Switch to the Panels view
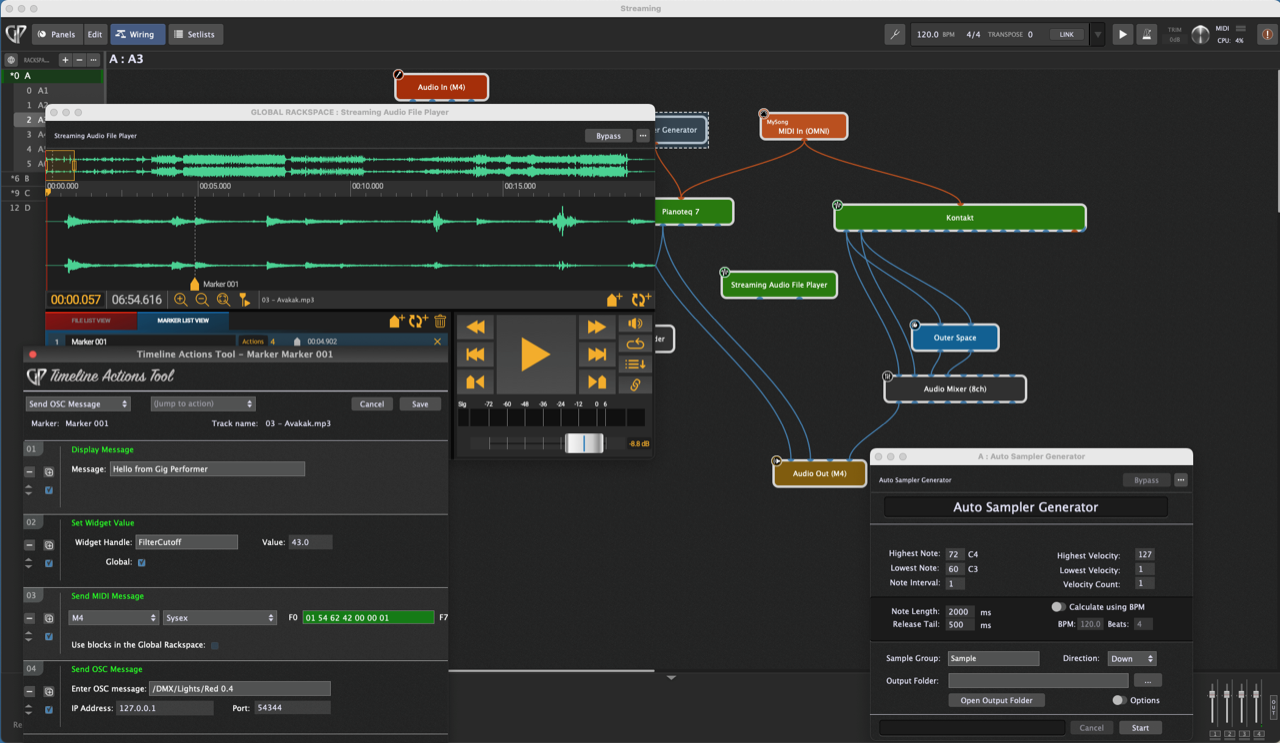The width and height of the screenshot is (1280, 743). tap(57, 34)
